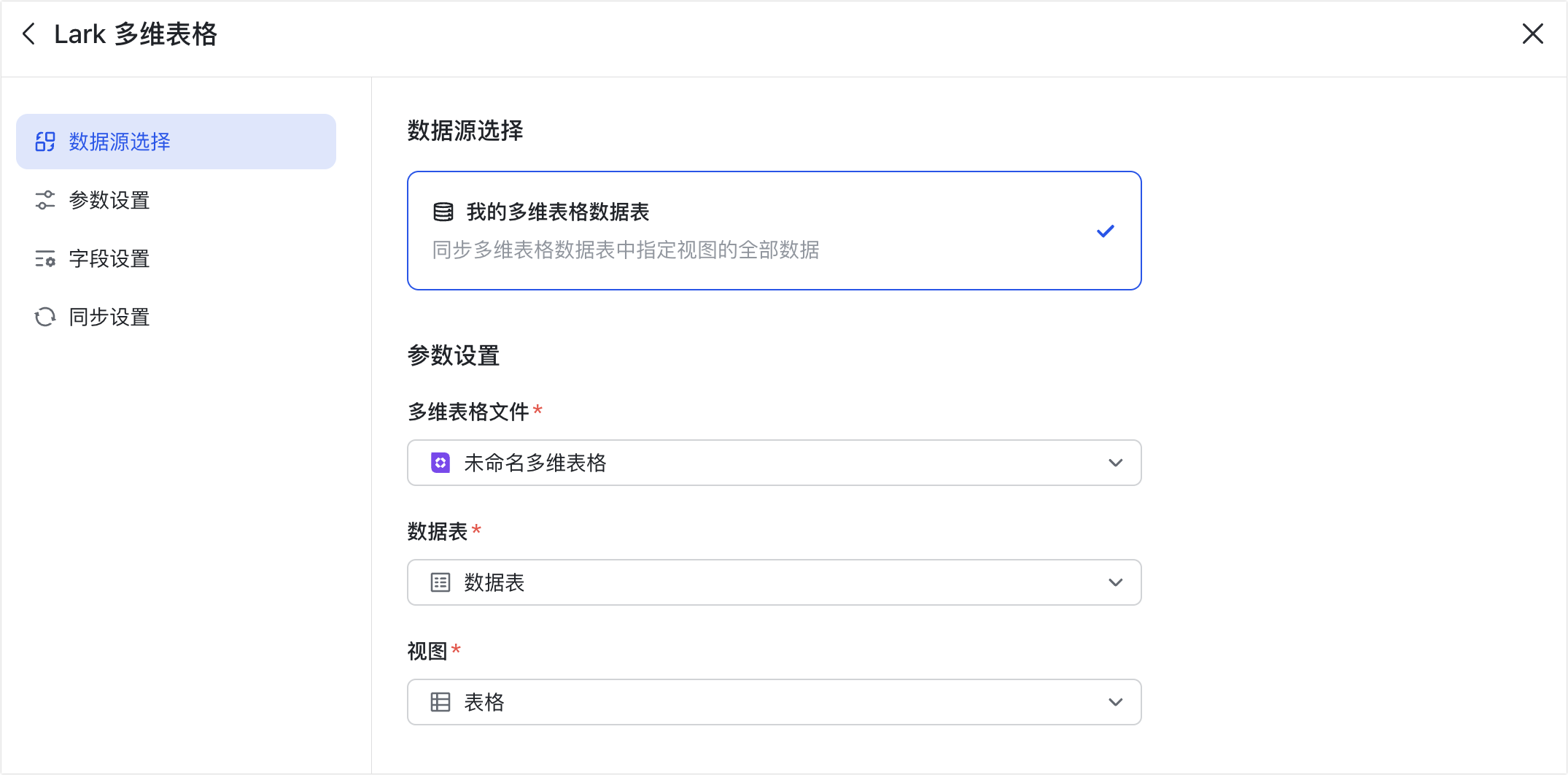
Task: Click the 同步设置 refresh icon
Action: tap(45, 317)
